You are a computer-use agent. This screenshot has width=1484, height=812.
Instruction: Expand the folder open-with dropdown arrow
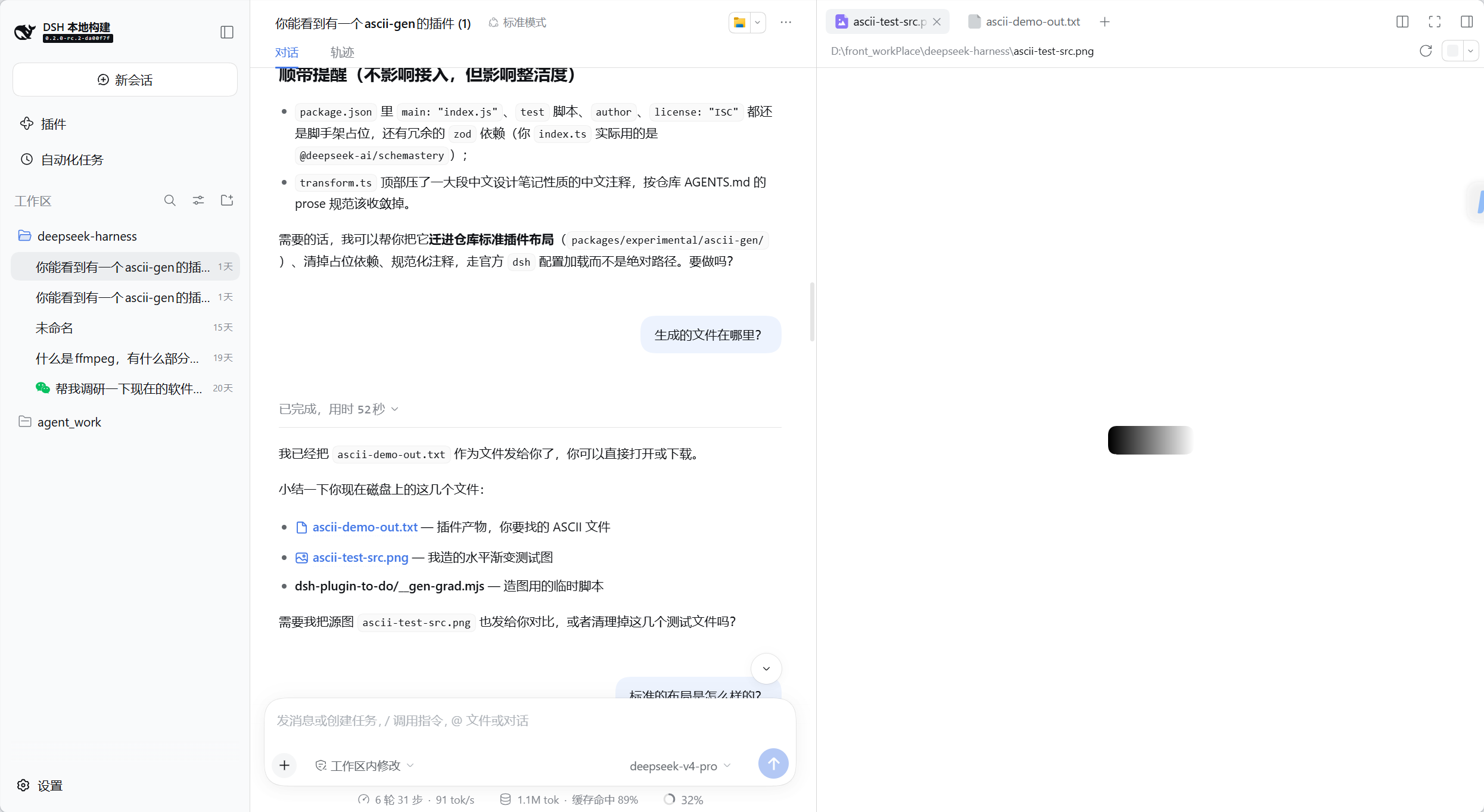coord(758,23)
